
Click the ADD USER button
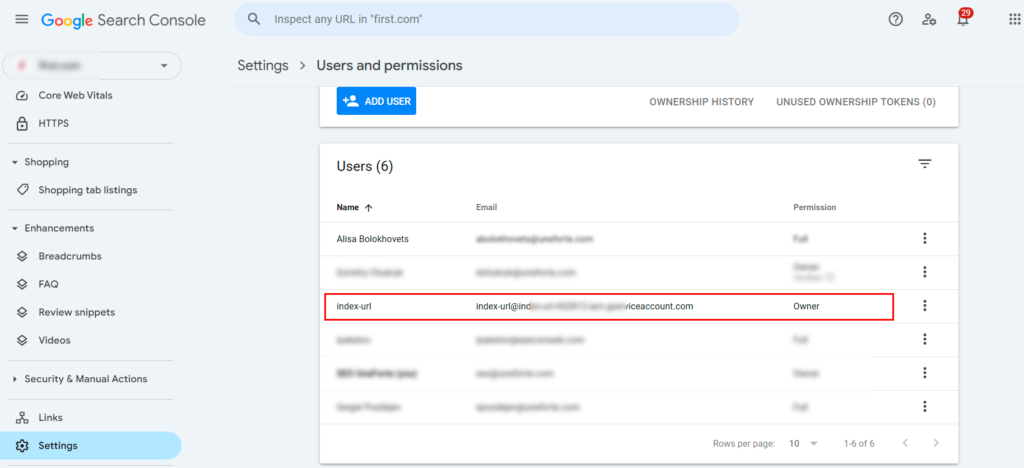tap(376, 101)
